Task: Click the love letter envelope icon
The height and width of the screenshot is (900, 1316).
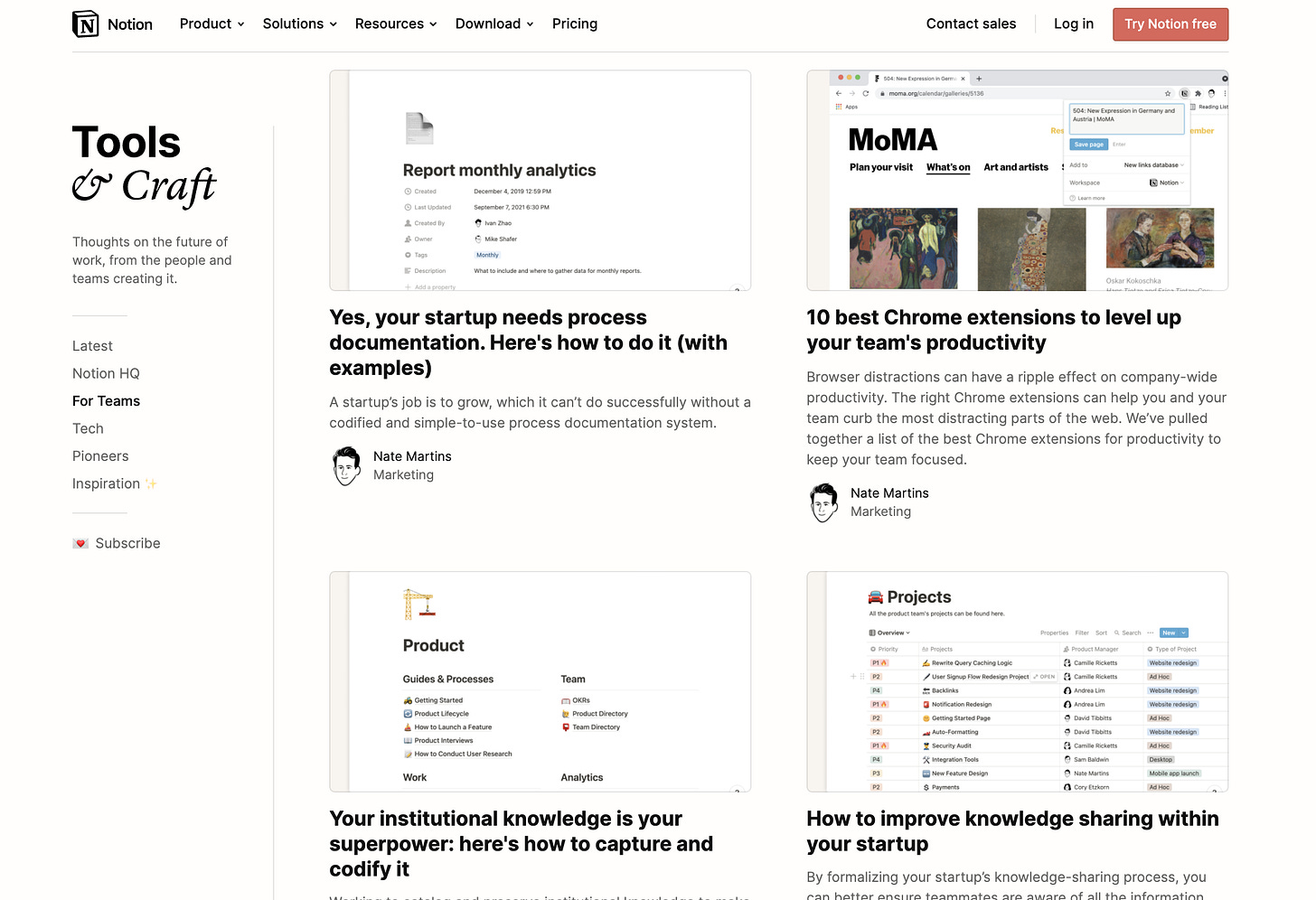Action: 80,543
